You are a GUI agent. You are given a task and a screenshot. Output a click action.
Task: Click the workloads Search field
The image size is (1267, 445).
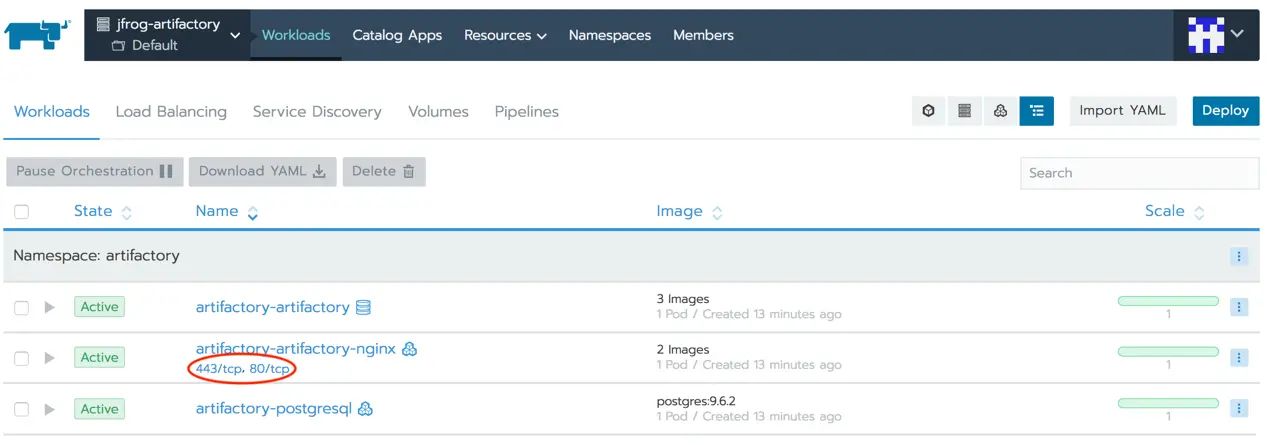[1139, 173]
